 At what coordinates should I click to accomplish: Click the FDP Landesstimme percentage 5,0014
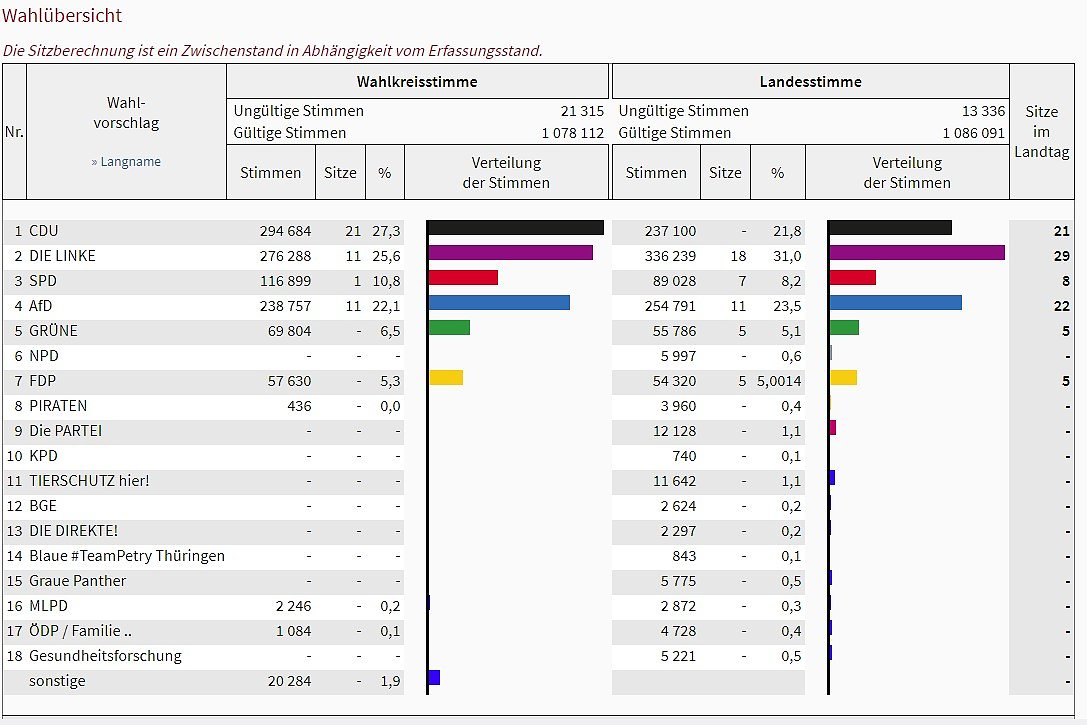[778, 381]
